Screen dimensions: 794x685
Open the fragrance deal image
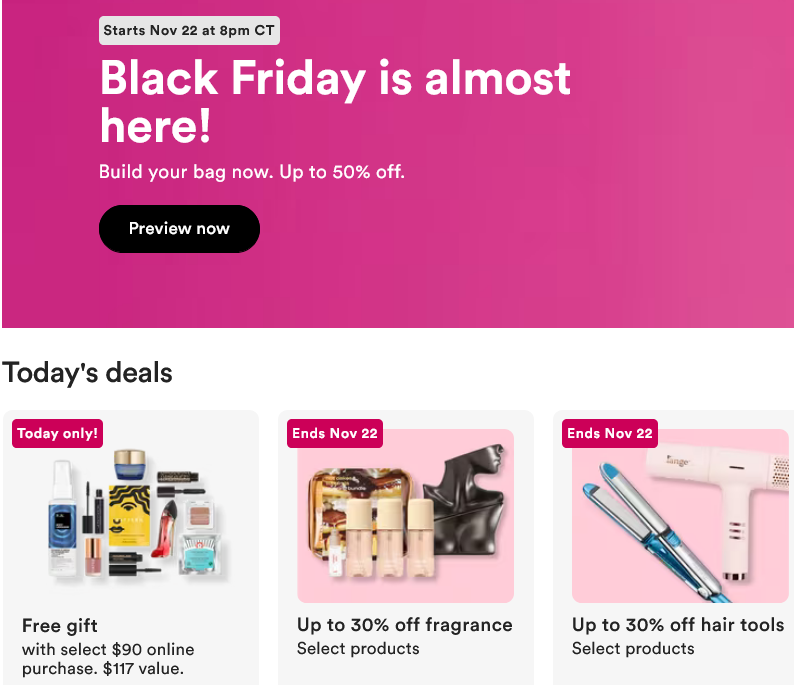click(x=405, y=516)
